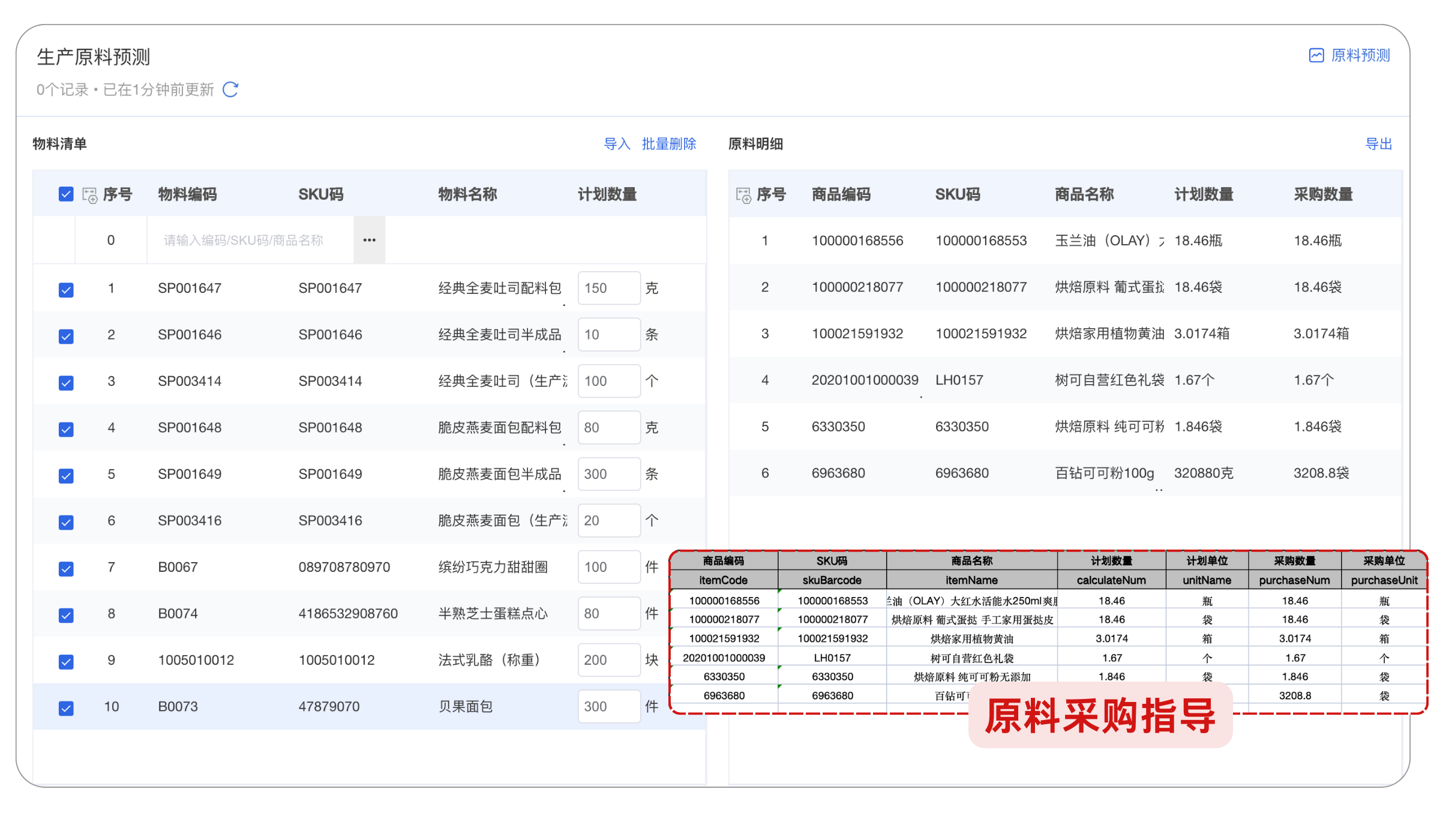This screenshot has height=840, width=1440.
Task: Click column settings icon in 物料清单 header
Action: tap(90, 195)
